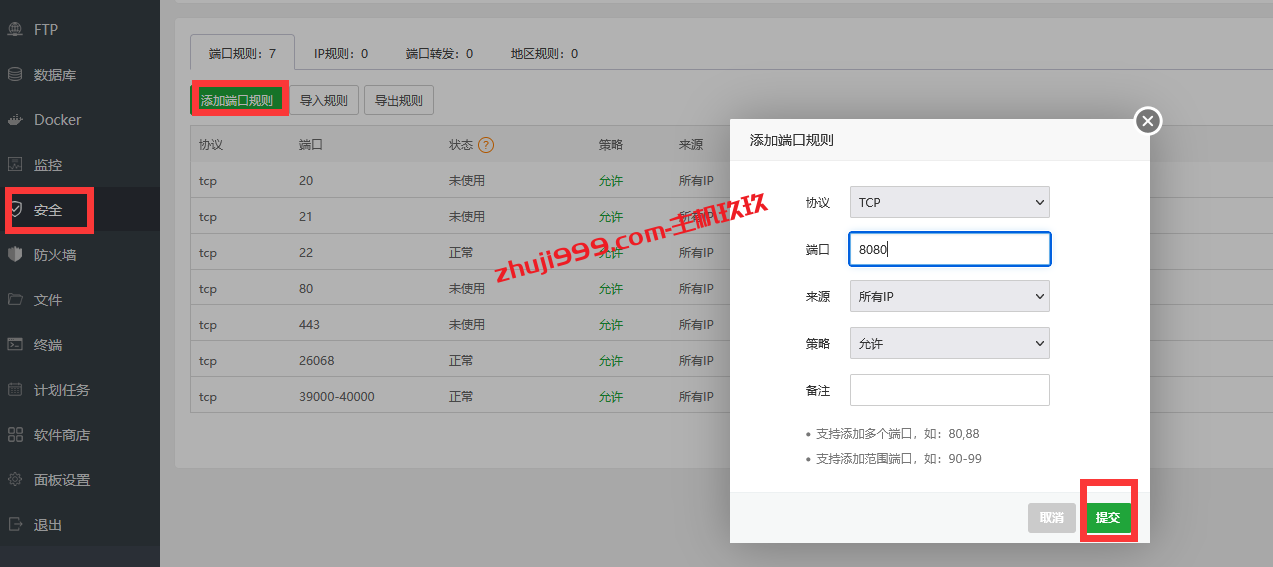Close the 添加端口规则 dialog
This screenshot has width=1273, height=567.
coord(1148,121)
